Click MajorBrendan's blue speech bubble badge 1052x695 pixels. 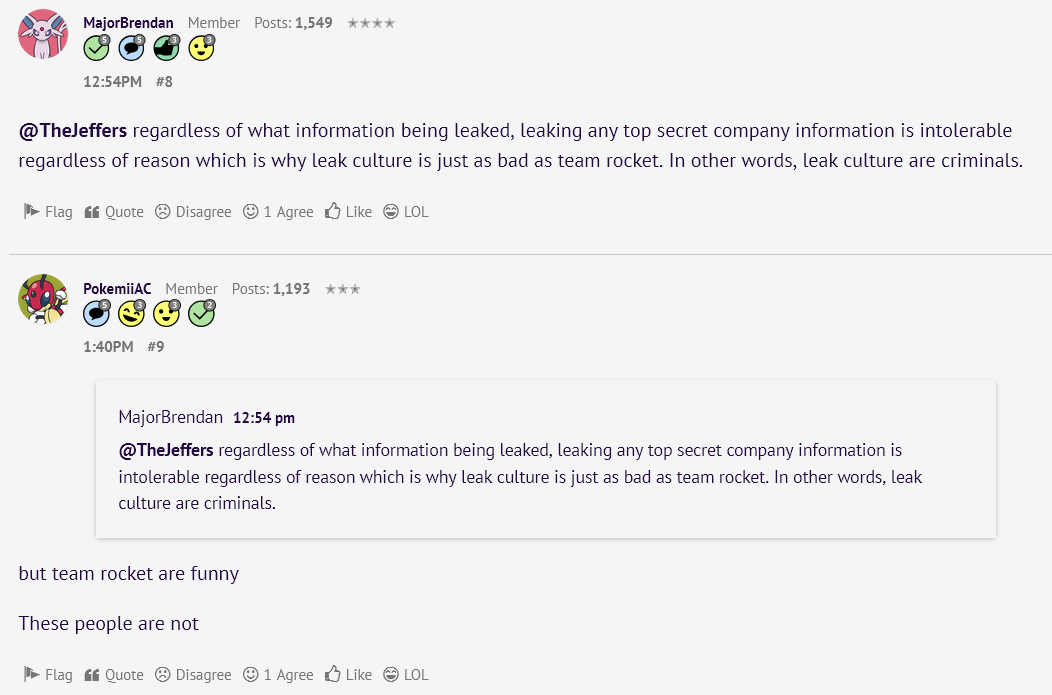click(131, 47)
